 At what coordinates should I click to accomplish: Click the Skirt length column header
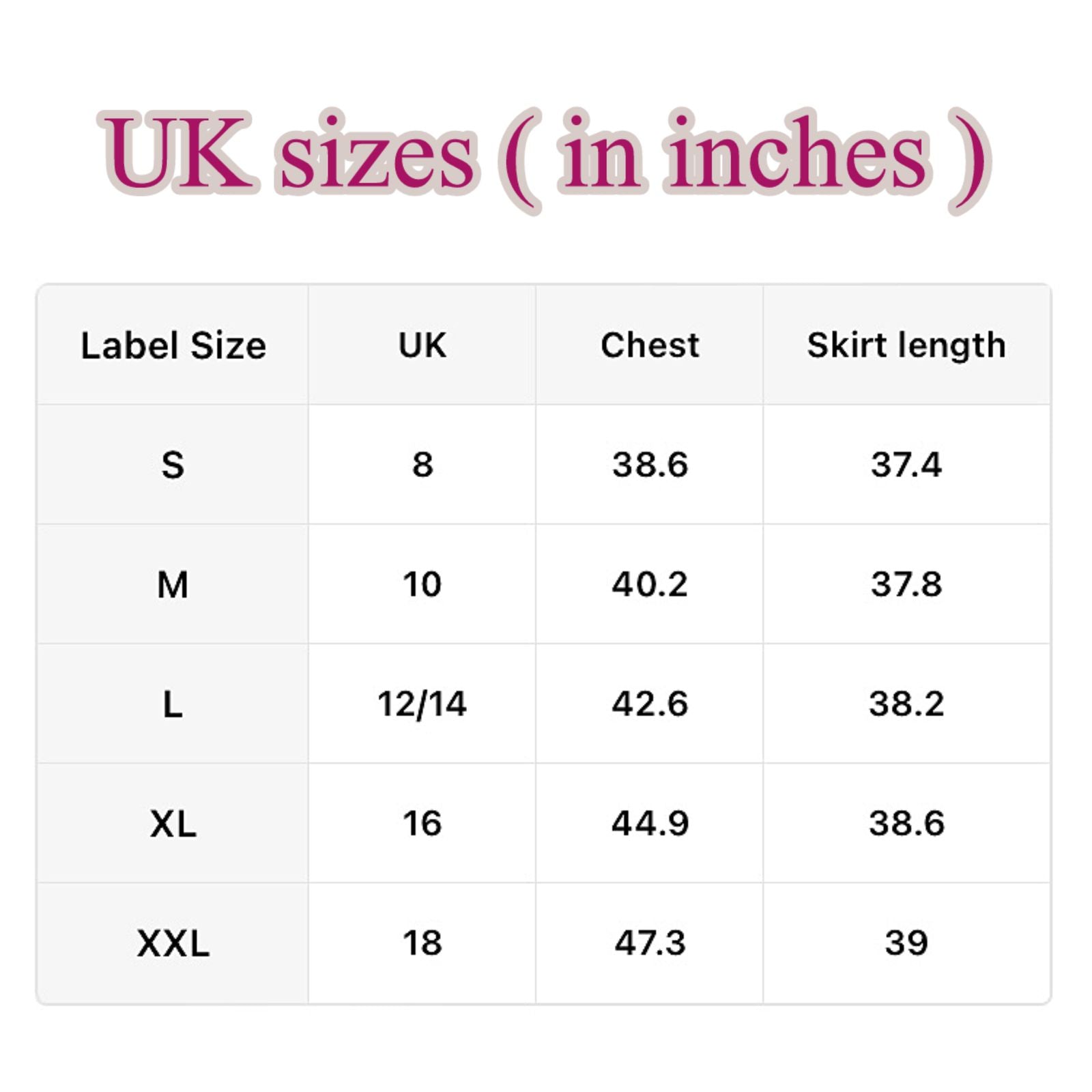pyautogui.click(x=906, y=345)
